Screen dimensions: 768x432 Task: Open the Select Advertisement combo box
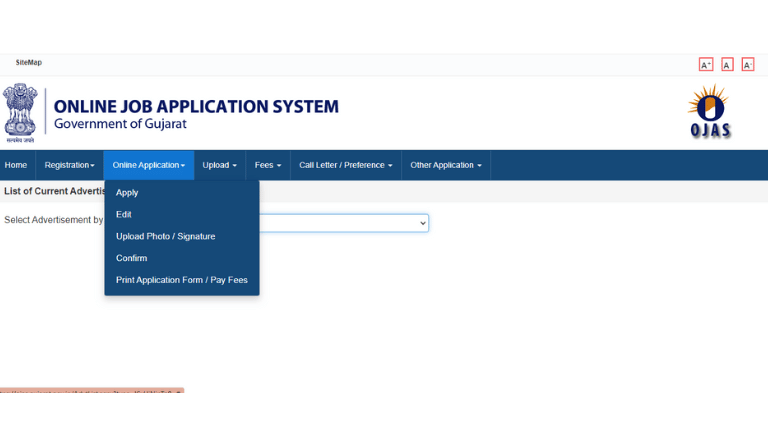(x=345, y=223)
